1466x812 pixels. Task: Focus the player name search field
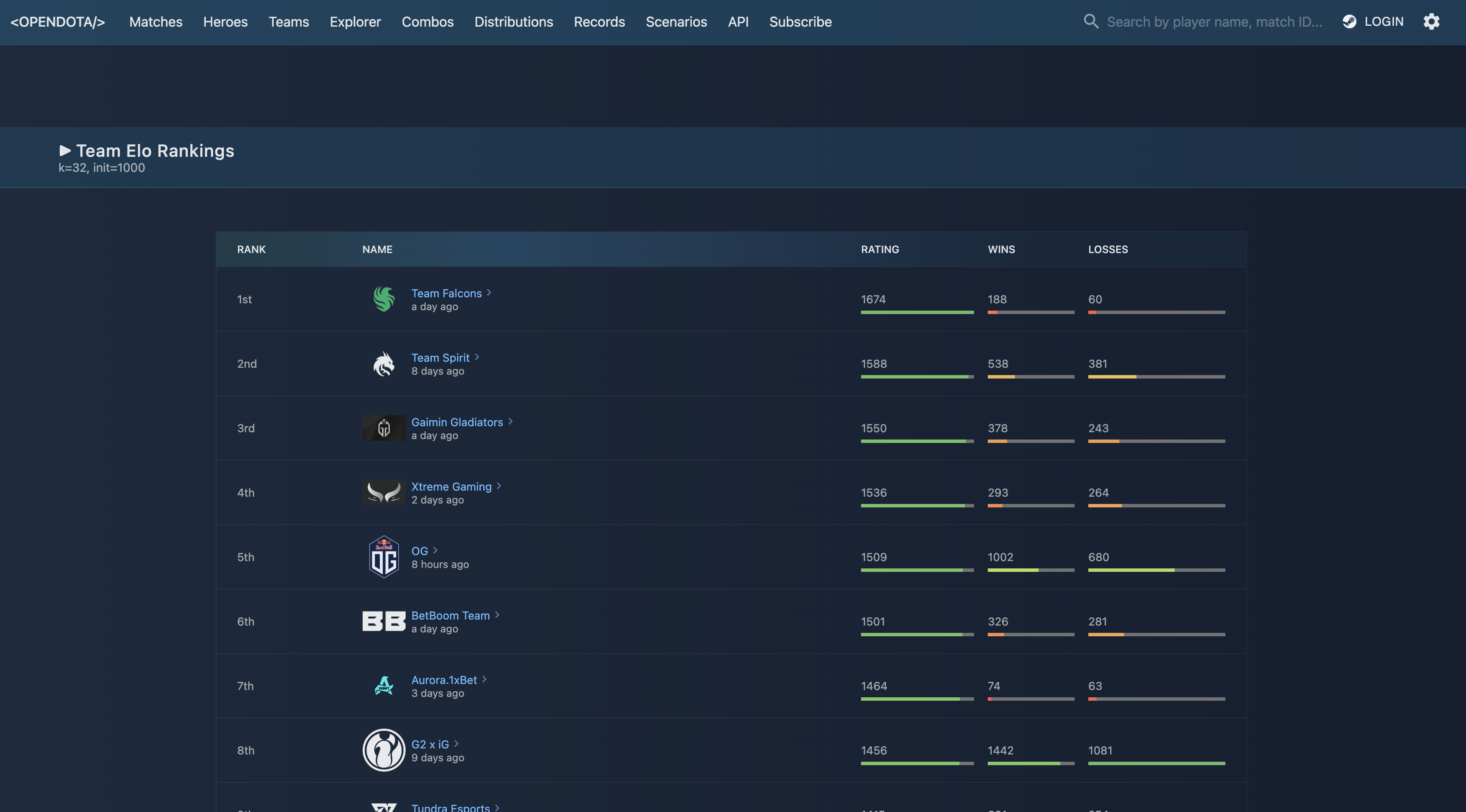[x=1215, y=22]
